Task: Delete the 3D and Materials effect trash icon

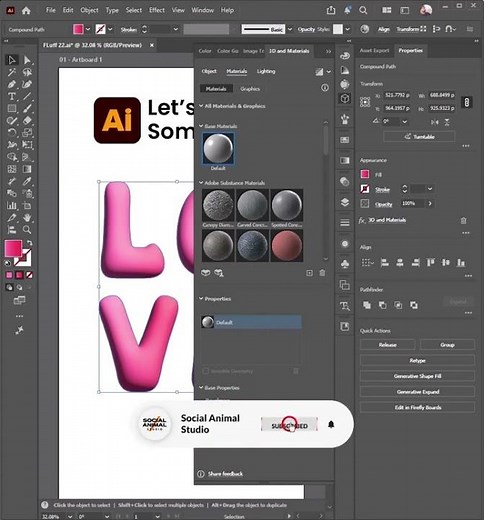Action: pos(463,220)
